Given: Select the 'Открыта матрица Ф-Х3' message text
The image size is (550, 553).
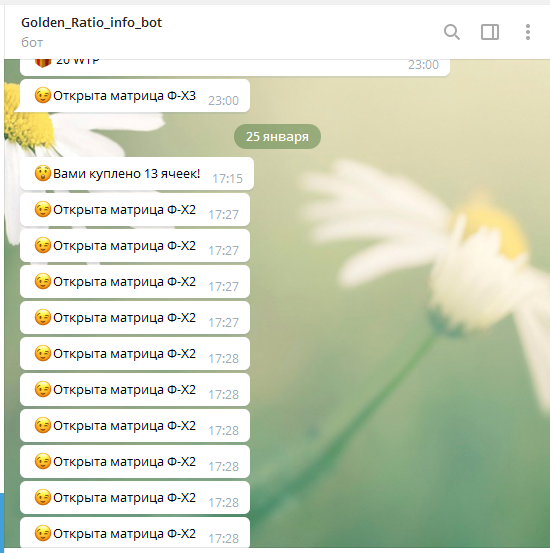Looking at the screenshot, I should 125,96.
